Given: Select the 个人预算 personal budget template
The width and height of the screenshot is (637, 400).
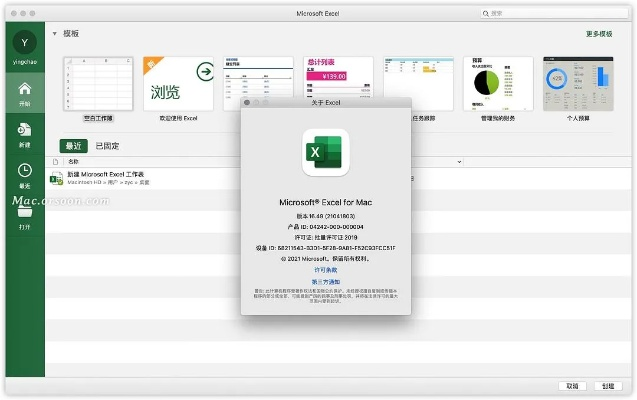Looking at the screenshot, I should pyautogui.click(x=578, y=84).
